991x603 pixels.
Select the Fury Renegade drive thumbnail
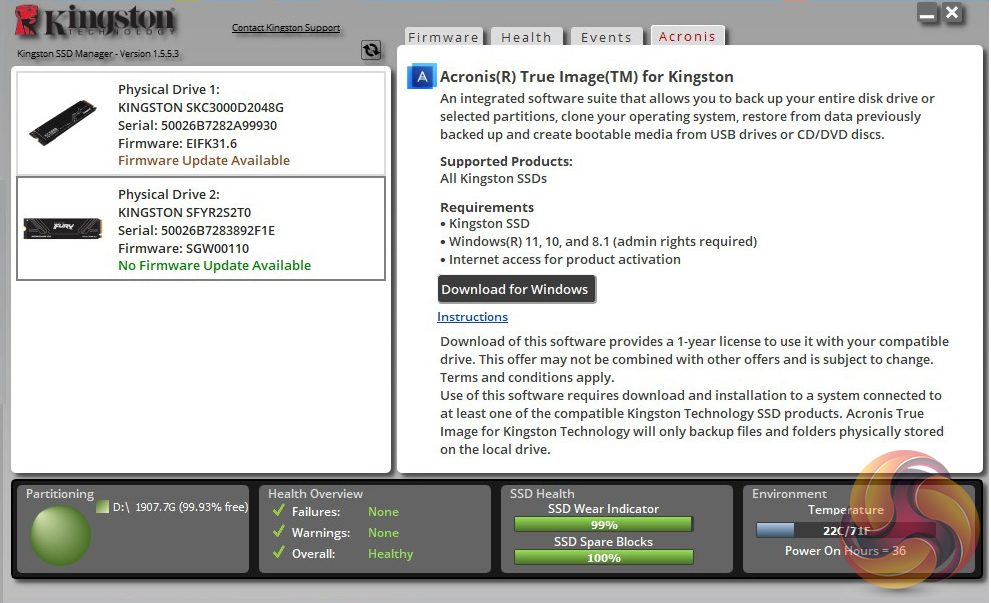(x=63, y=228)
